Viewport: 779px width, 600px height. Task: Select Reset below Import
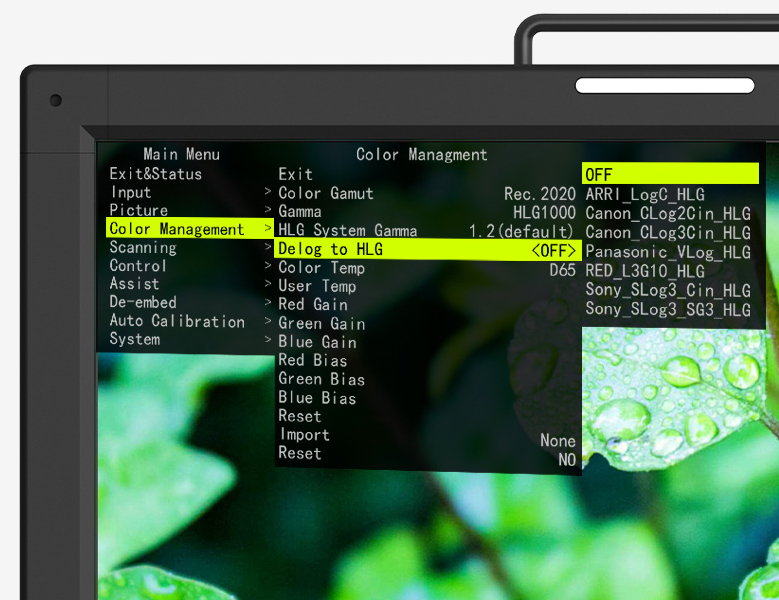click(x=300, y=453)
